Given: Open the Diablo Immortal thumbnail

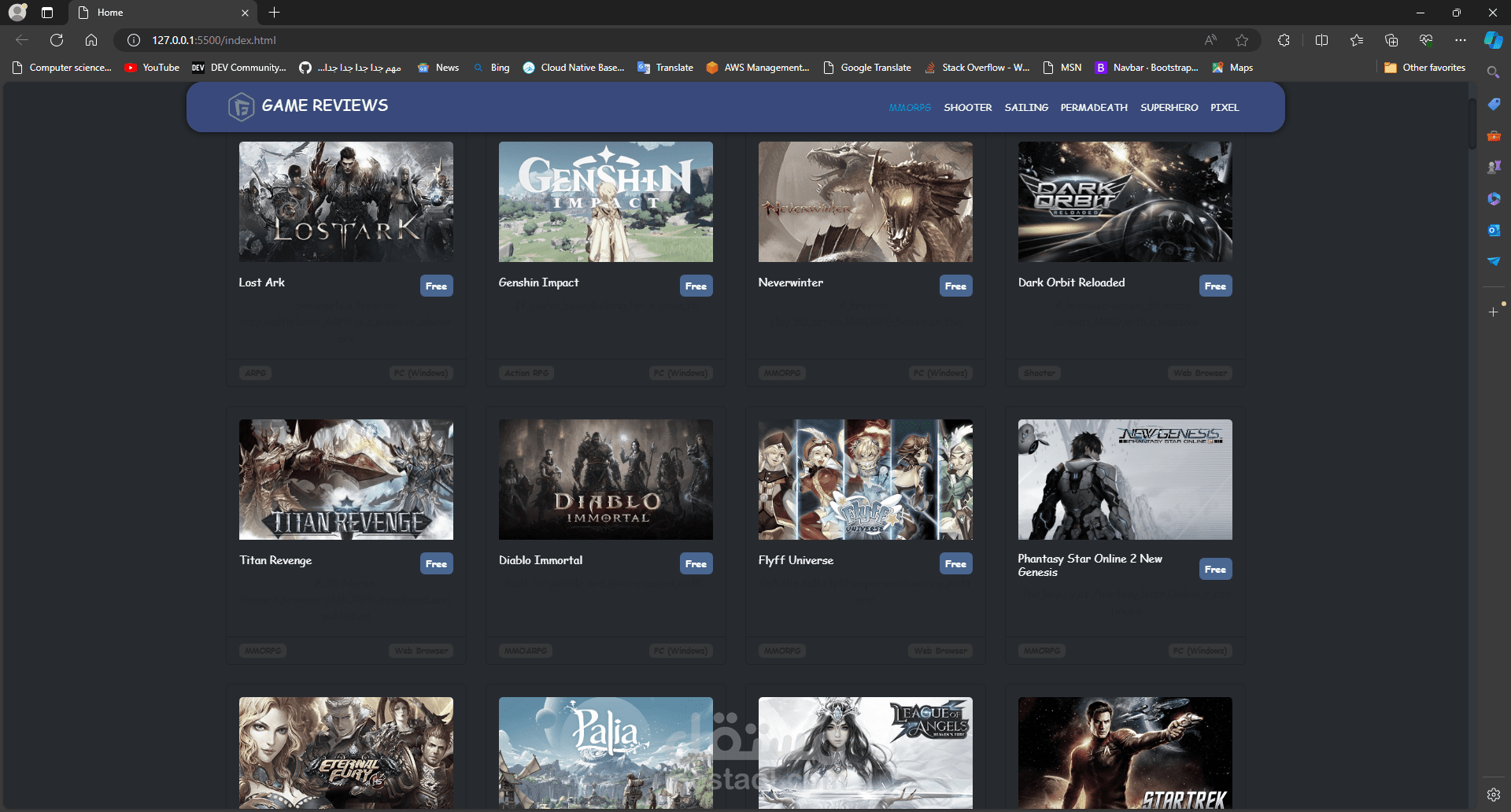Looking at the screenshot, I should click(x=606, y=479).
